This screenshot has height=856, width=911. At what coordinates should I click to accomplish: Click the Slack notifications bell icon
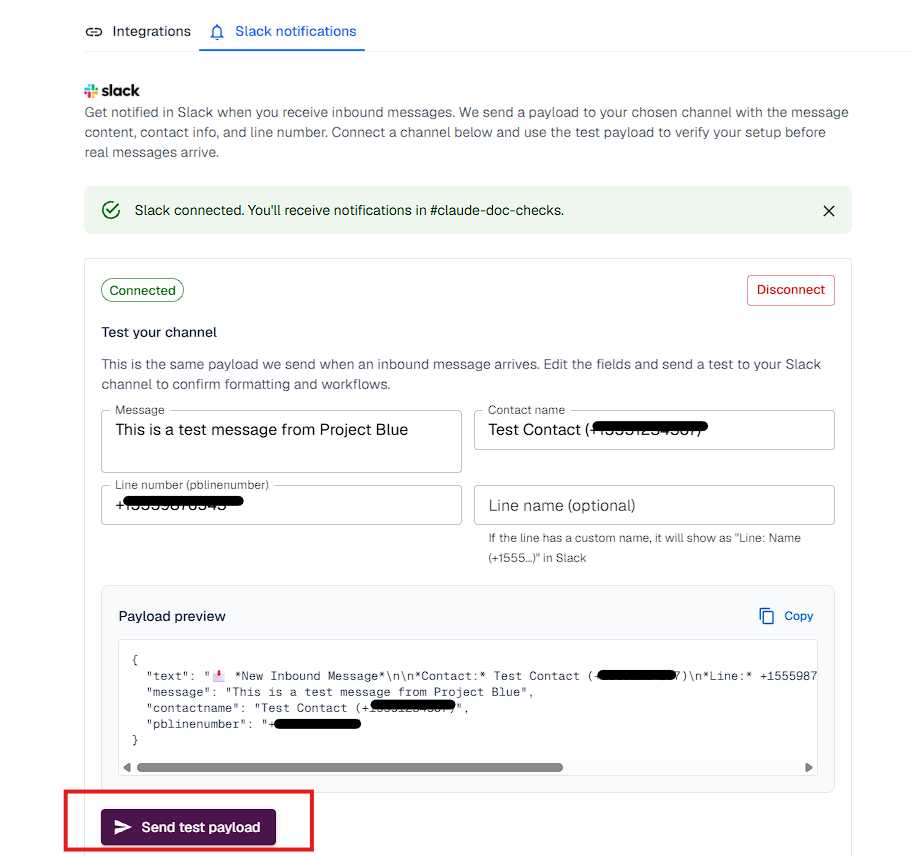(217, 32)
